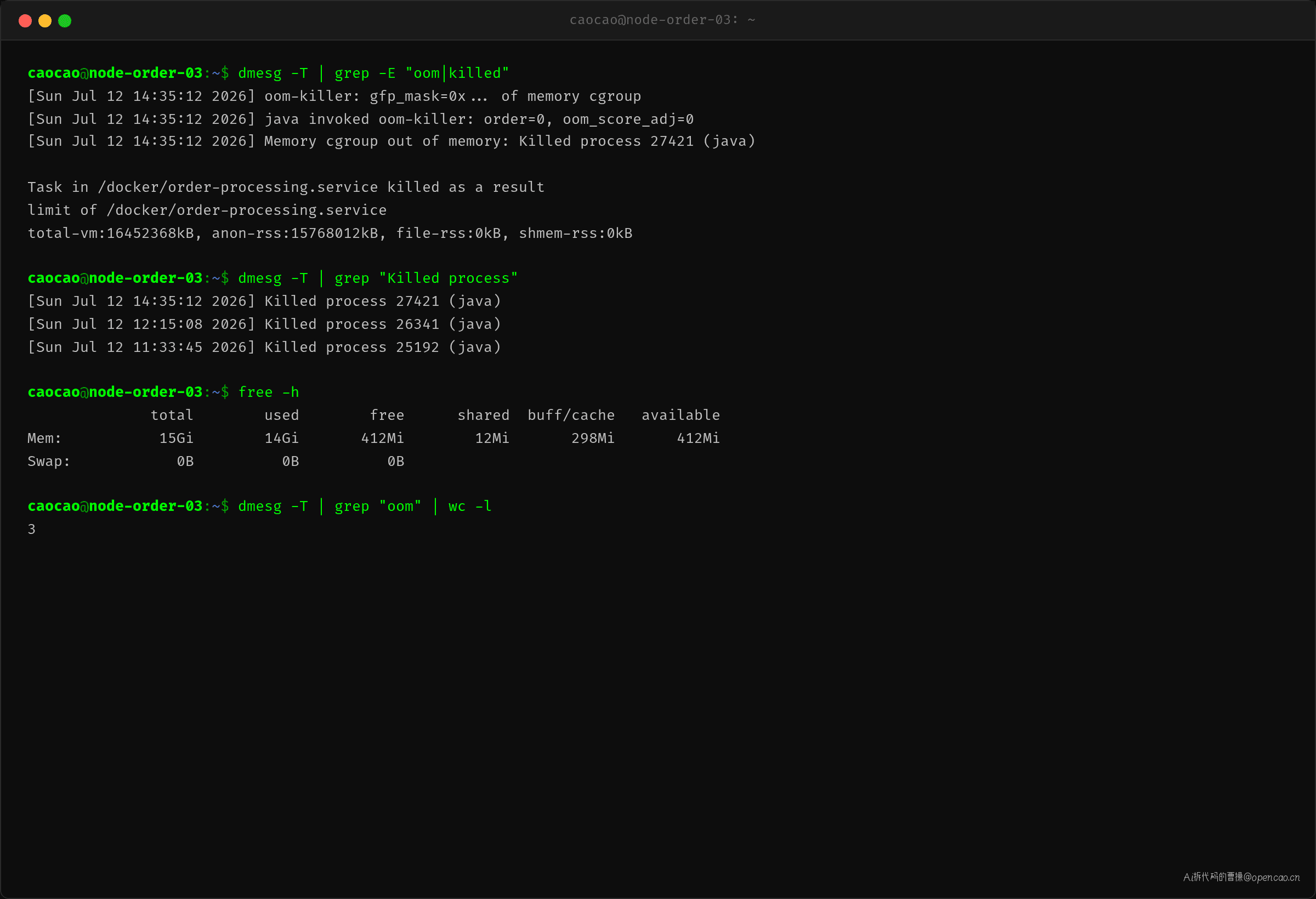Click the /docker/order-processing.service killed line
Image resolution: width=1316 pixels, height=899 pixels.
[286, 187]
